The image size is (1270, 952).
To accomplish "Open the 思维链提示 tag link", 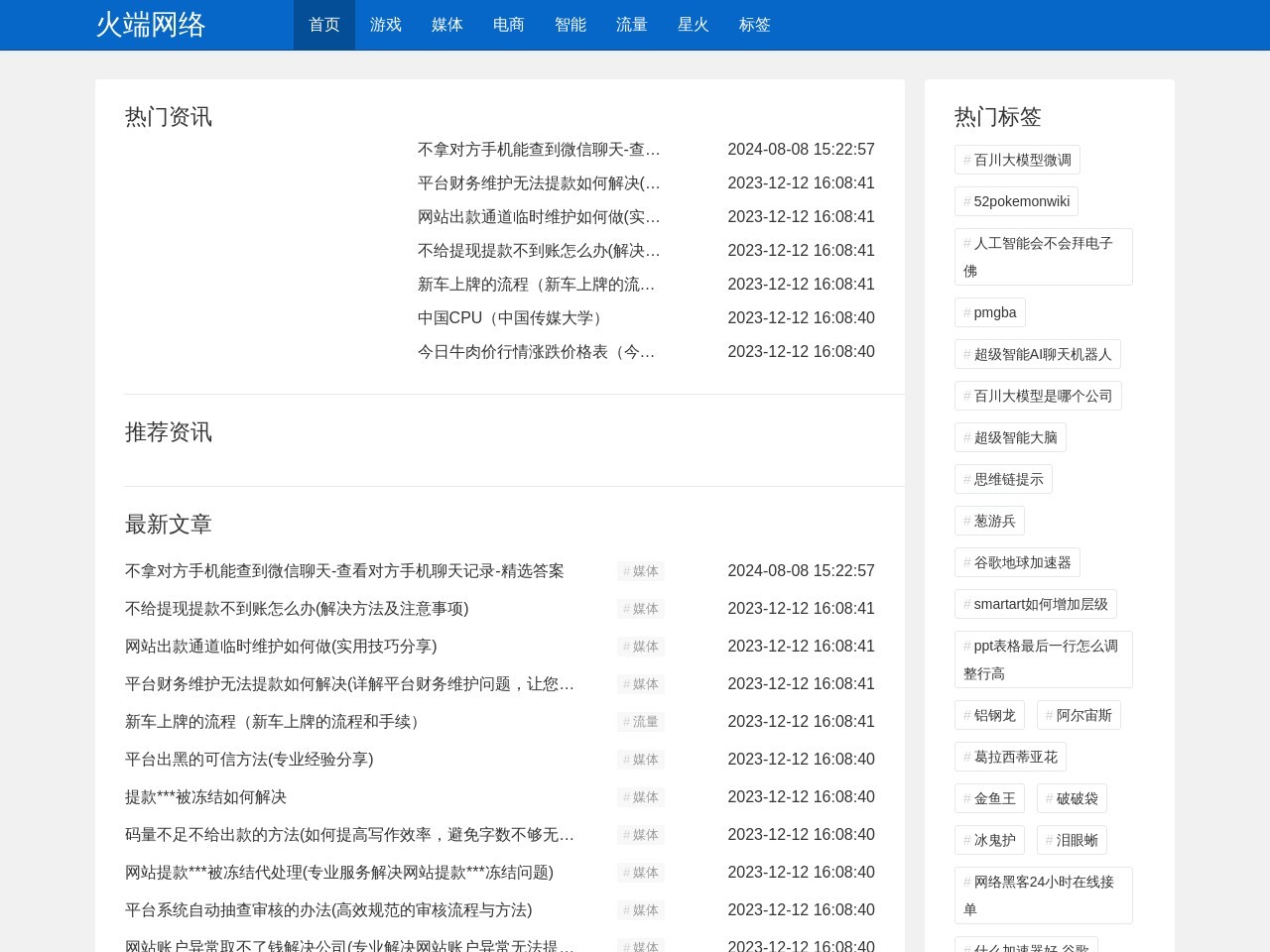I will [1003, 479].
